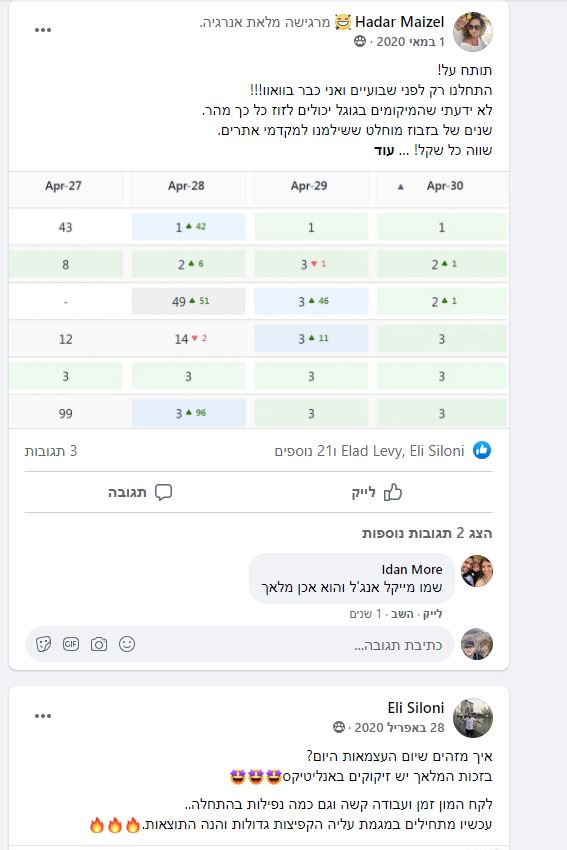567x850 pixels.
Task: Open the post date '1 במאי 2020' link
Action: tap(410, 42)
